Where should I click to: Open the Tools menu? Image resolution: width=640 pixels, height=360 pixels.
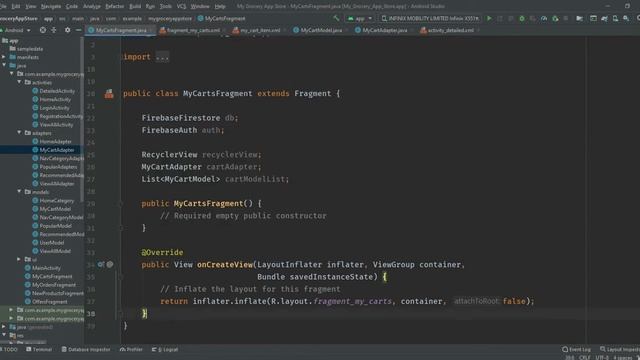(166, 6)
